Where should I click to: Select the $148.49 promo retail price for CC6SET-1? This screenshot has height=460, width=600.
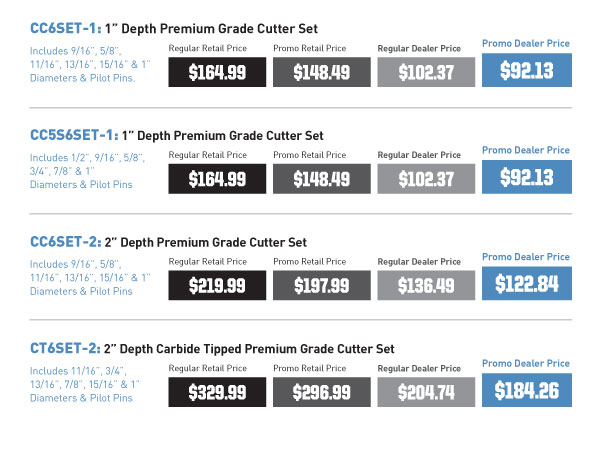(x=322, y=72)
